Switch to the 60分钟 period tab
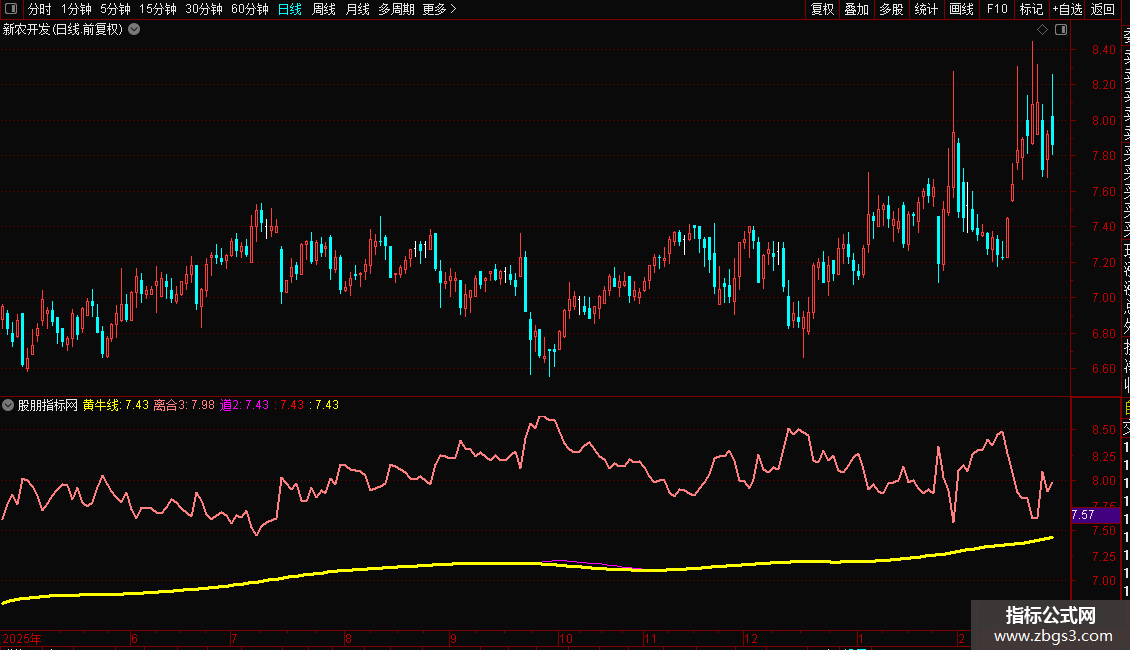This screenshot has height=650, width=1130. pyautogui.click(x=249, y=9)
